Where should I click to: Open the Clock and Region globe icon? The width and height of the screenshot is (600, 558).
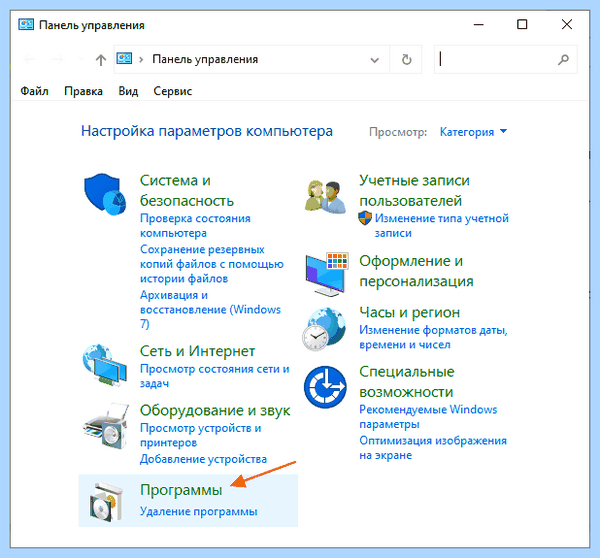point(324,329)
